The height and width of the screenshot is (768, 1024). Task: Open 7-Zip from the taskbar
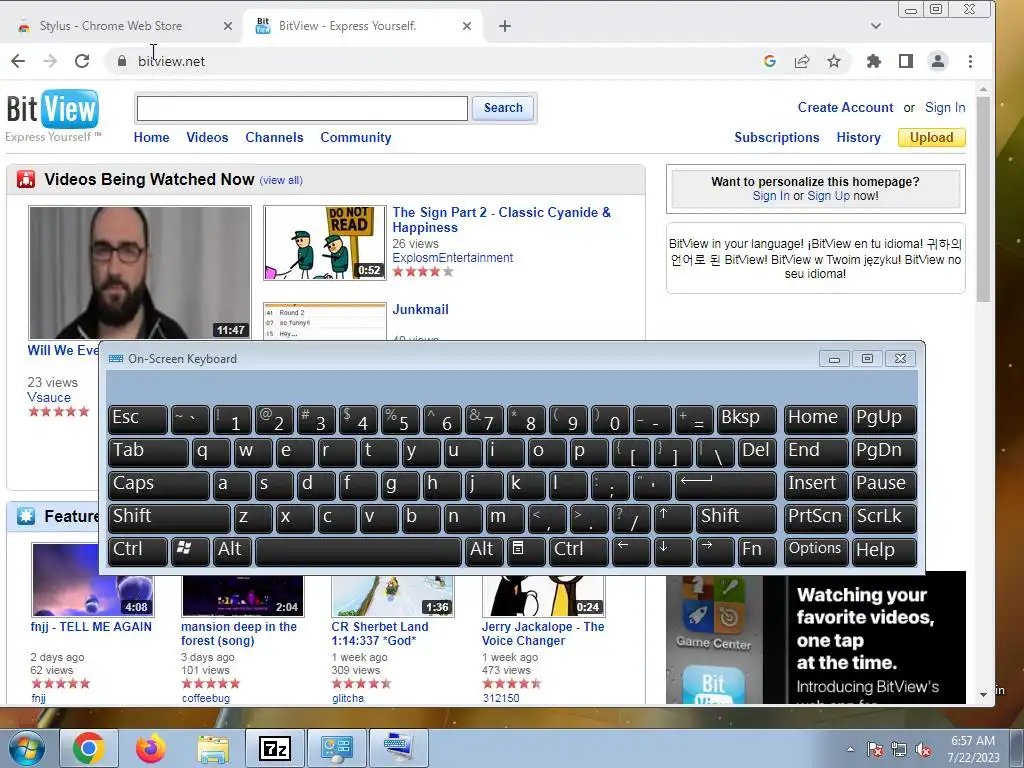(x=275, y=748)
